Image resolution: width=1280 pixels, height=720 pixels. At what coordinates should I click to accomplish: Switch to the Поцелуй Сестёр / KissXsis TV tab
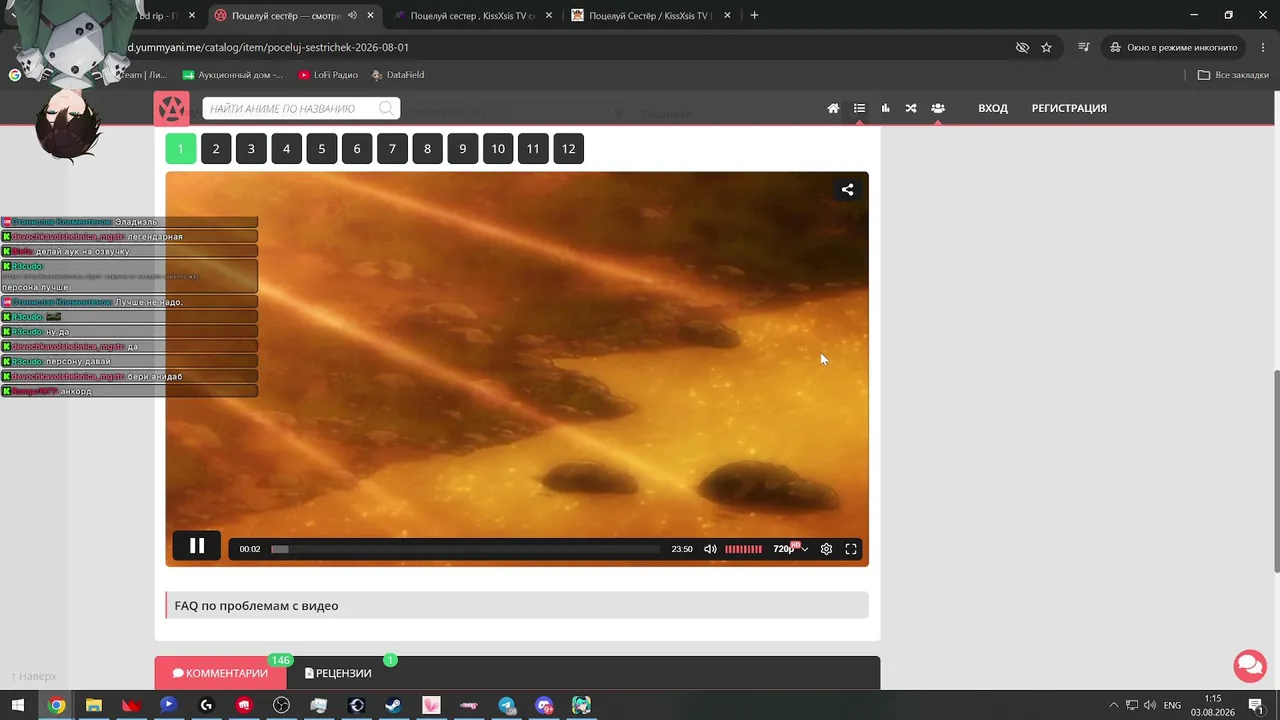pyautogui.click(x=650, y=16)
